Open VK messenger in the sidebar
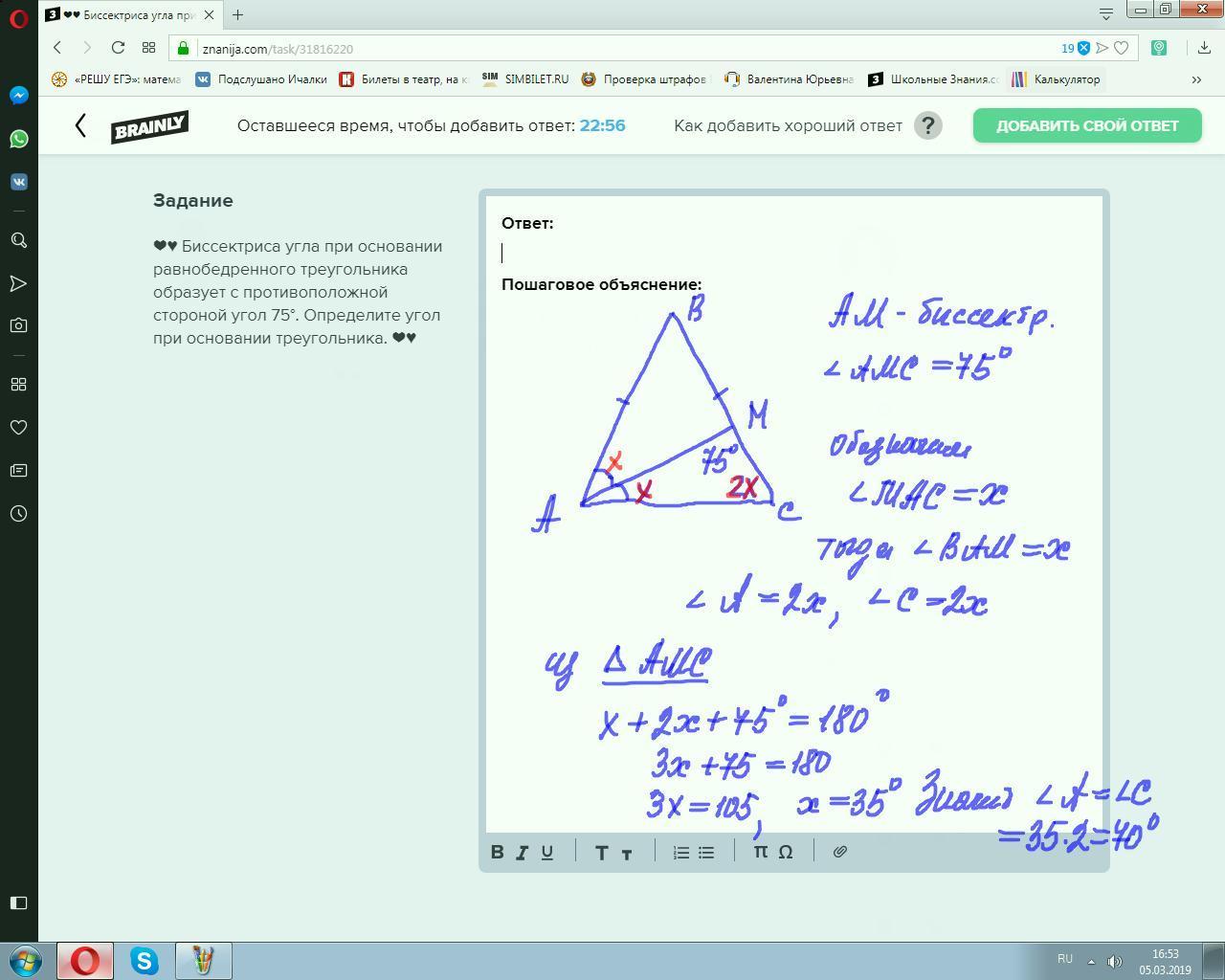Image resolution: width=1225 pixels, height=980 pixels. [x=18, y=182]
